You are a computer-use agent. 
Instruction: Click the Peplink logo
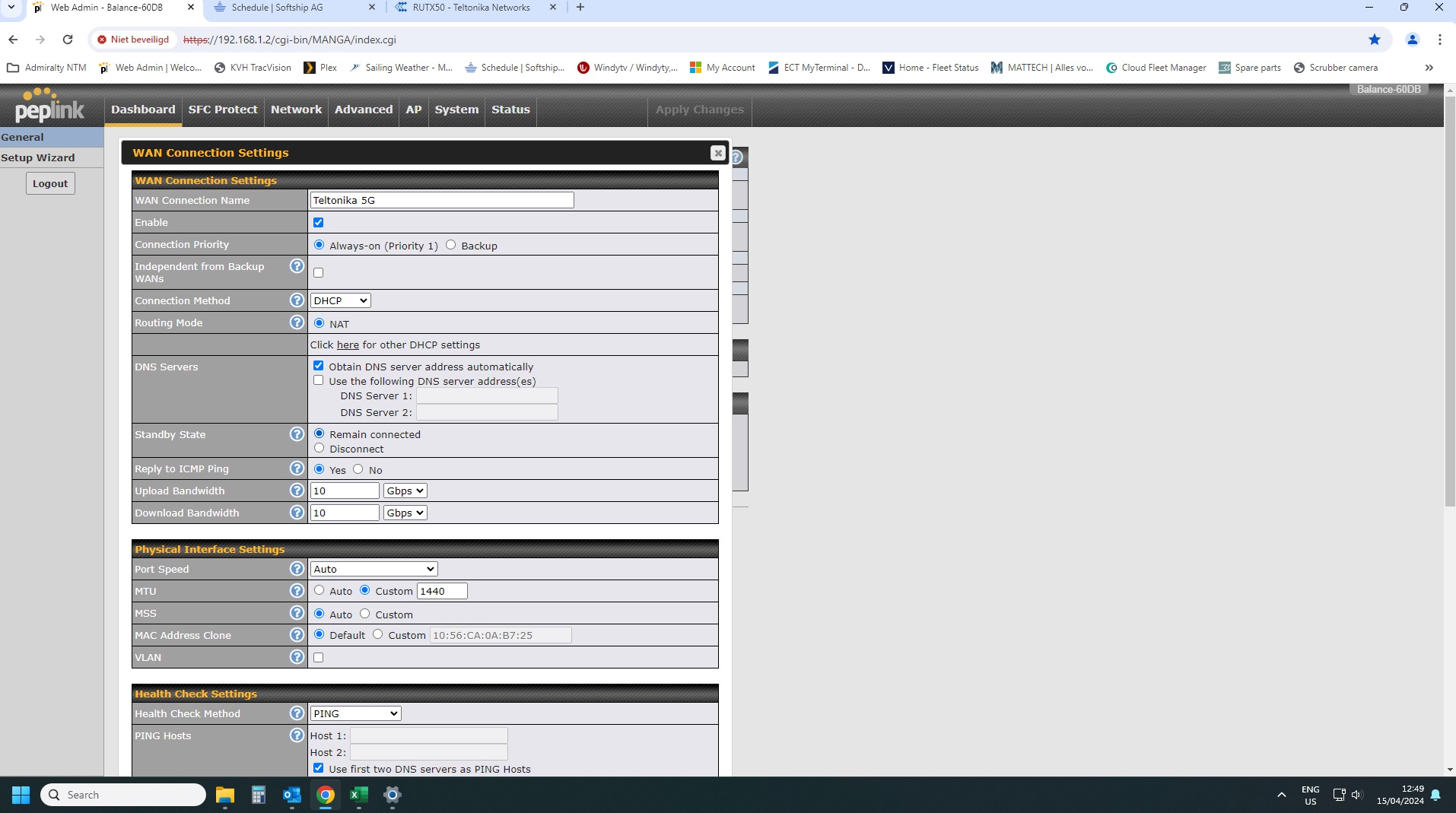point(50,106)
